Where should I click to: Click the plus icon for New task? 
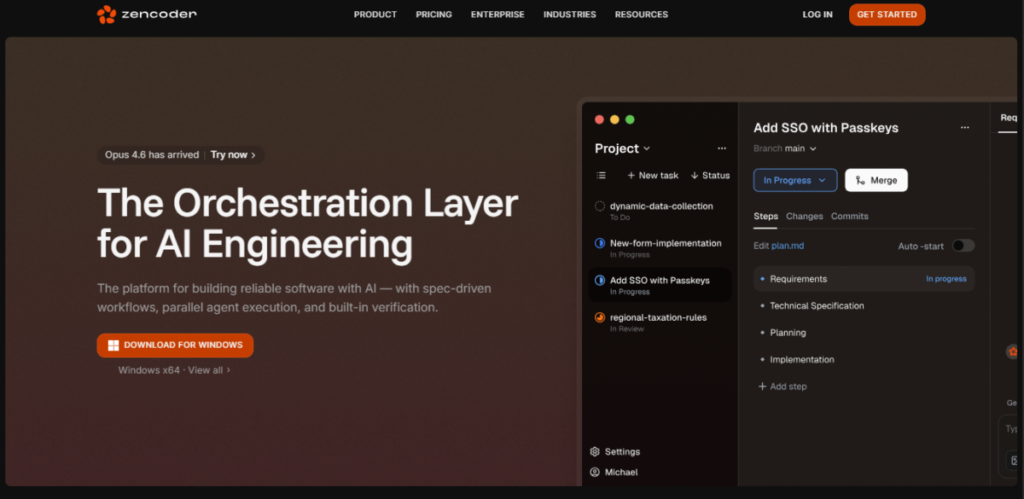[632, 175]
